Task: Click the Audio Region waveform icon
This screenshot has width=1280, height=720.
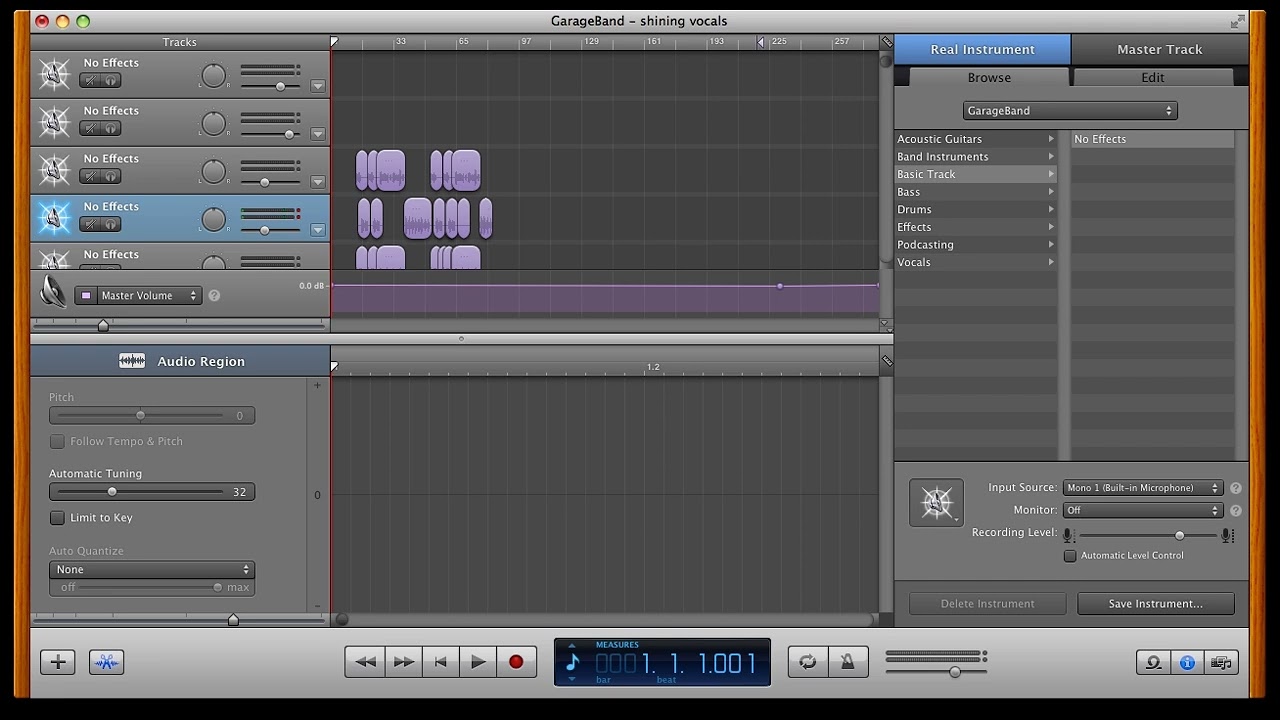Action: pyautogui.click(x=132, y=361)
